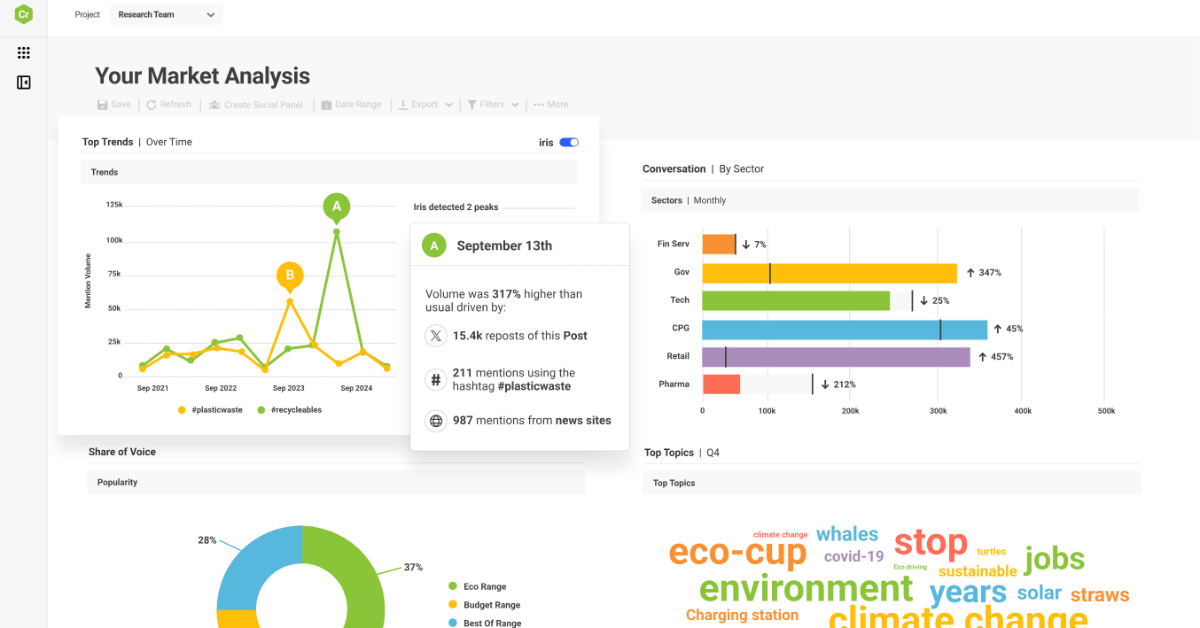Click 'news sites' text in popup
This screenshot has height=628, width=1200.
click(583, 421)
